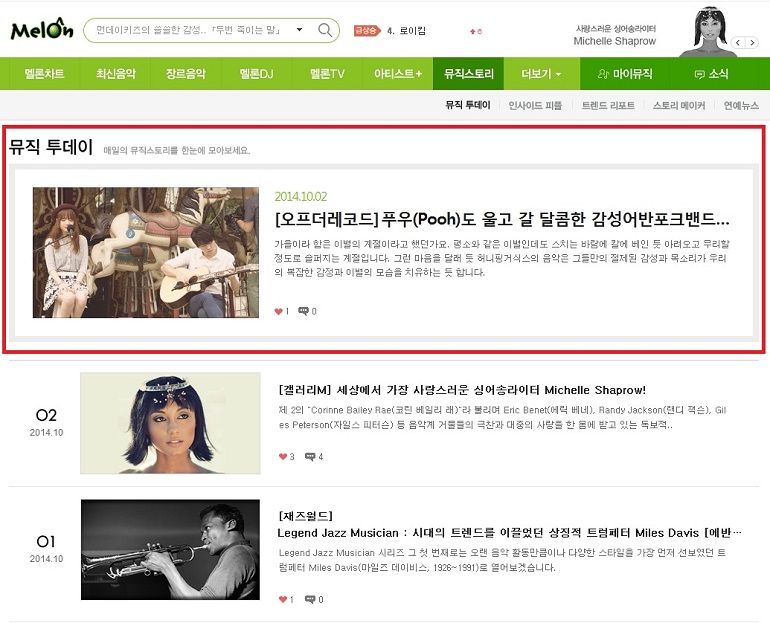Open Legend Jazz Musician Miles Davis title
This screenshot has width=770, height=623.
point(509,533)
